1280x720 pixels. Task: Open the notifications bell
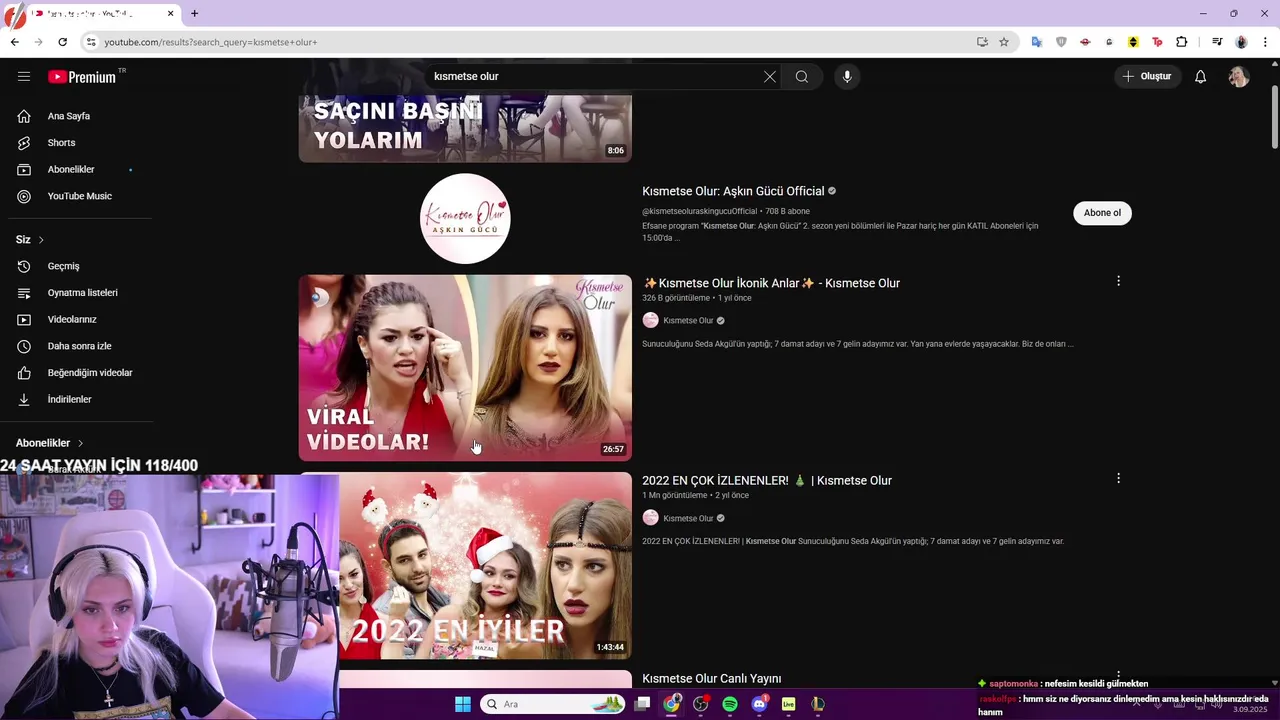(x=1201, y=77)
